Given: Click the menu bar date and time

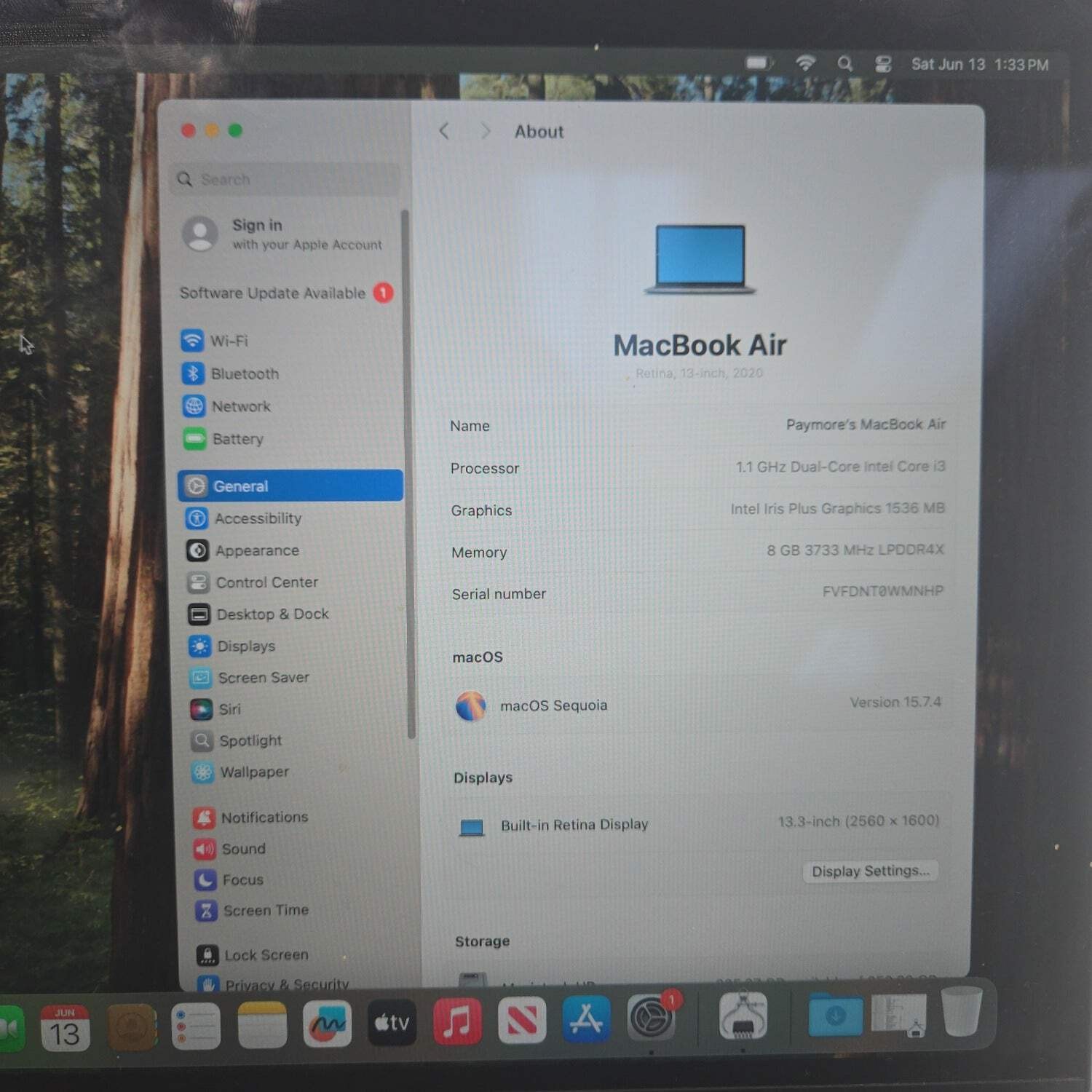Looking at the screenshot, I should [x=980, y=65].
